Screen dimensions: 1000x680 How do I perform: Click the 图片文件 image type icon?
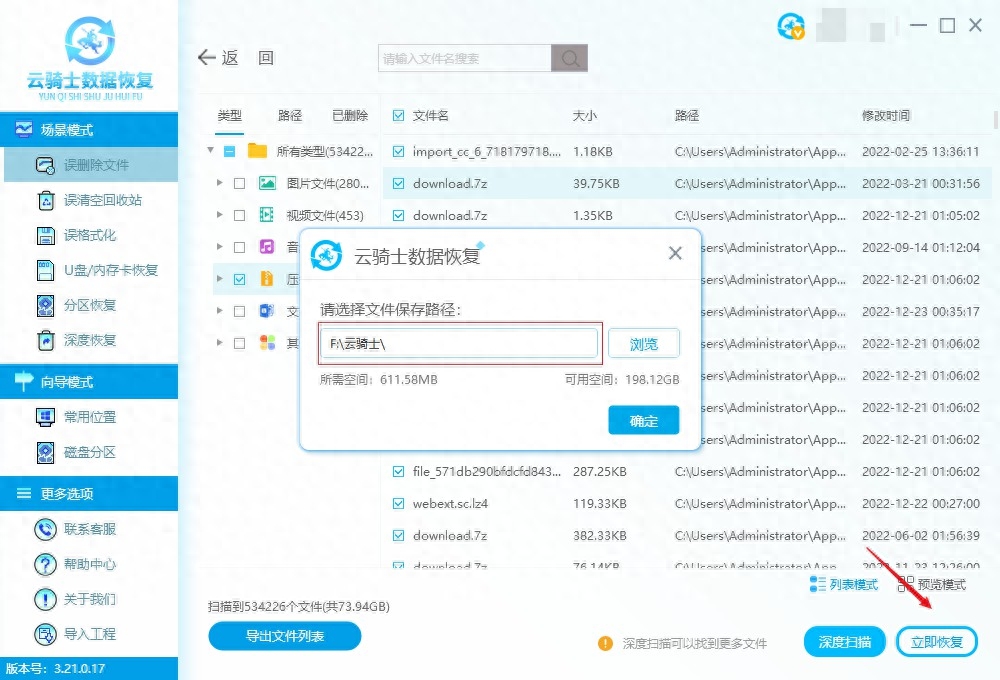[x=267, y=184]
